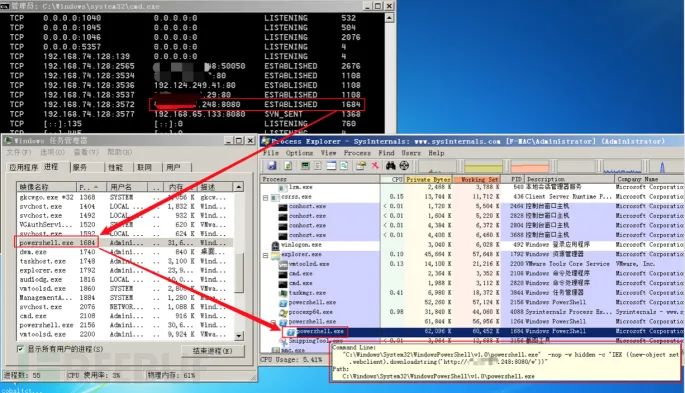Viewport: 685px width, 393px height.
Task: Open System Information from Process Explorer toolbar
Action: coord(305,165)
